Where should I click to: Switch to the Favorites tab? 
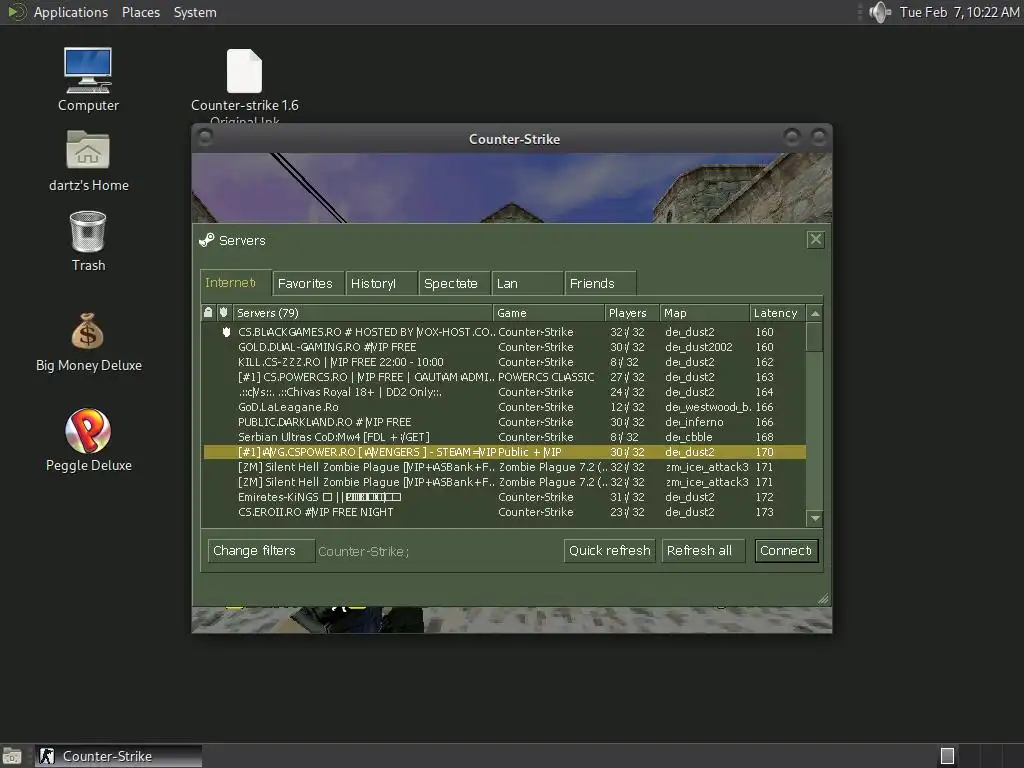coord(308,283)
